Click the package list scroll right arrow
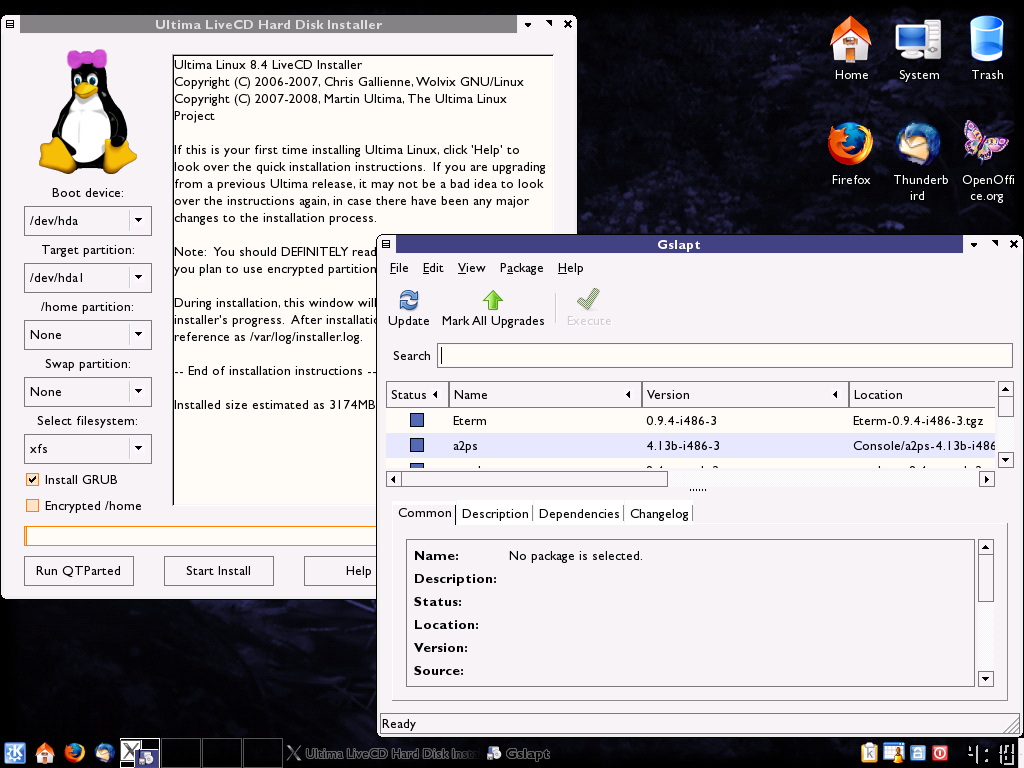 (x=987, y=479)
